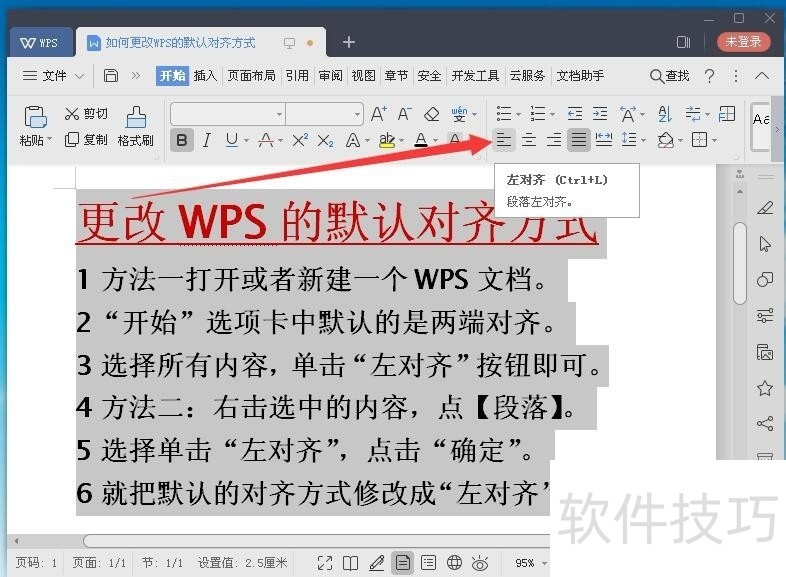
Task: Expand underline style dropdown arrow
Action: (246, 141)
